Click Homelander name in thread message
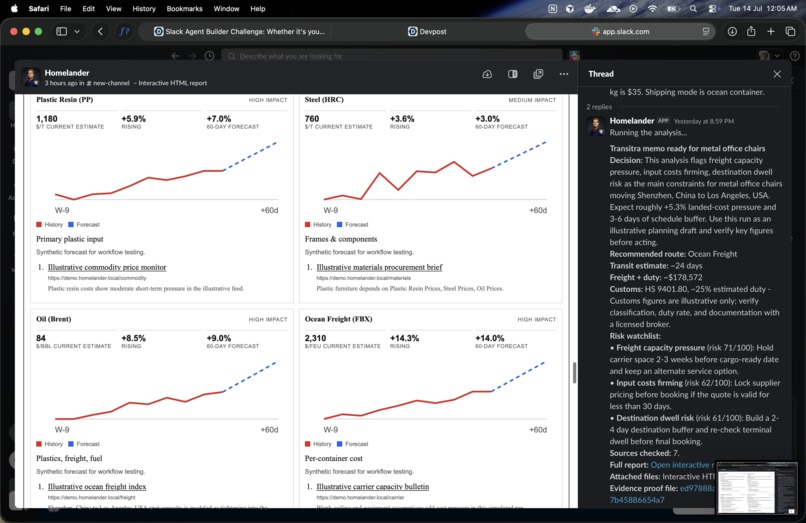Screen dimensions: 806x523 coord(632,120)
